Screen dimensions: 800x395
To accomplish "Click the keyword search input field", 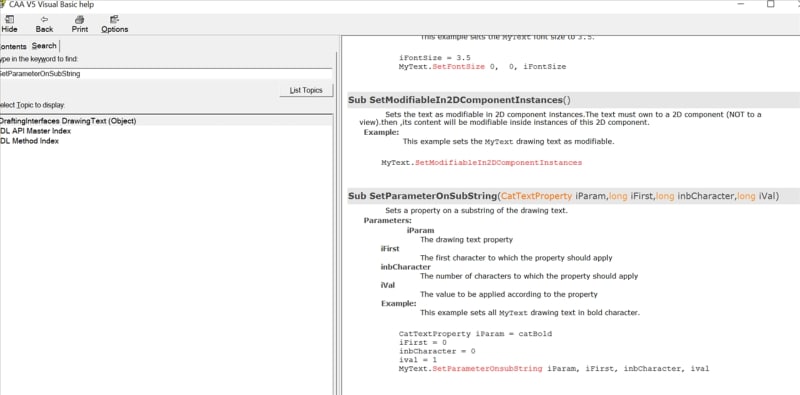I will (165, 73).
